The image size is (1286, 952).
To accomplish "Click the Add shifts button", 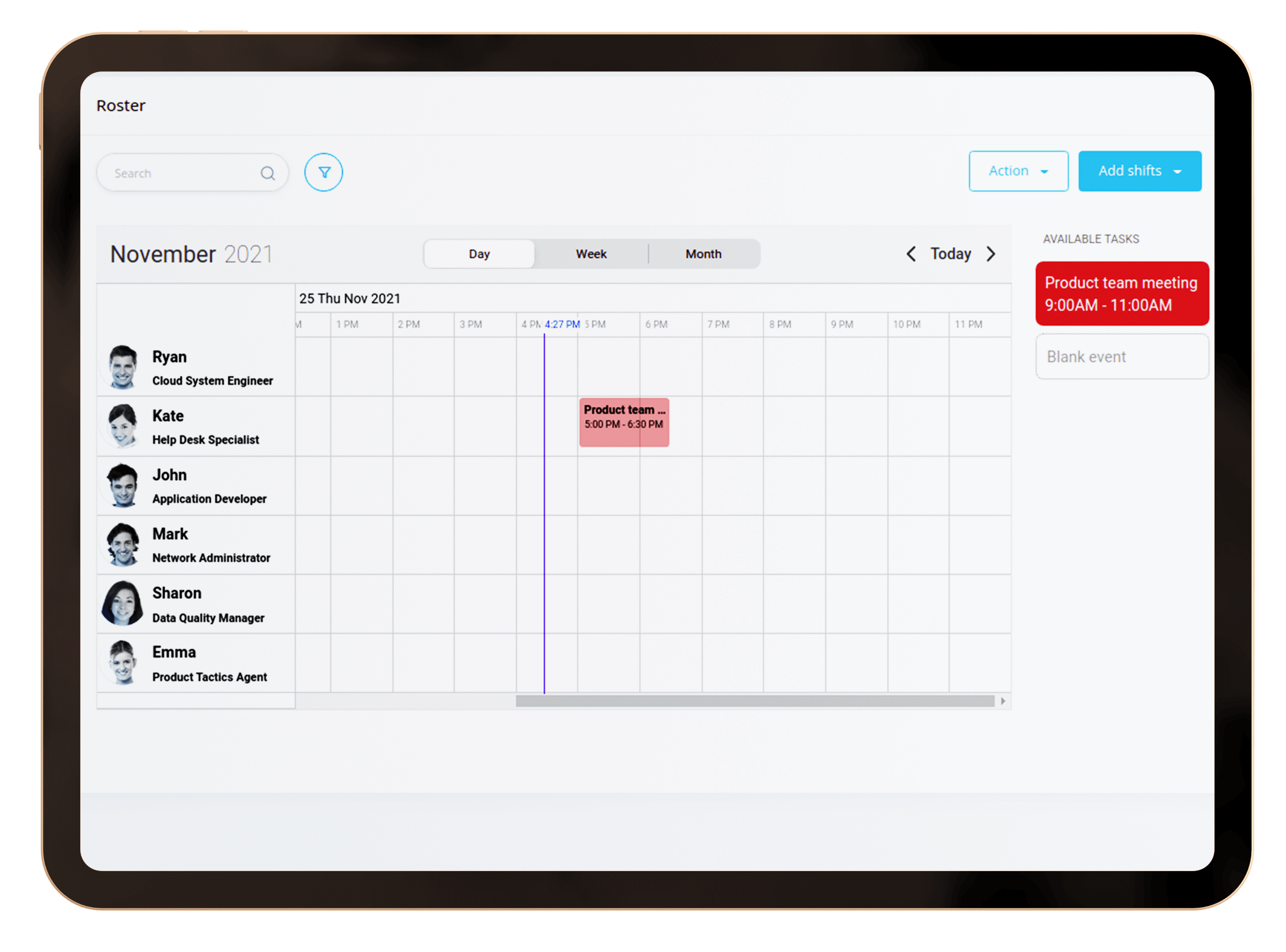I will point(1140,170).
